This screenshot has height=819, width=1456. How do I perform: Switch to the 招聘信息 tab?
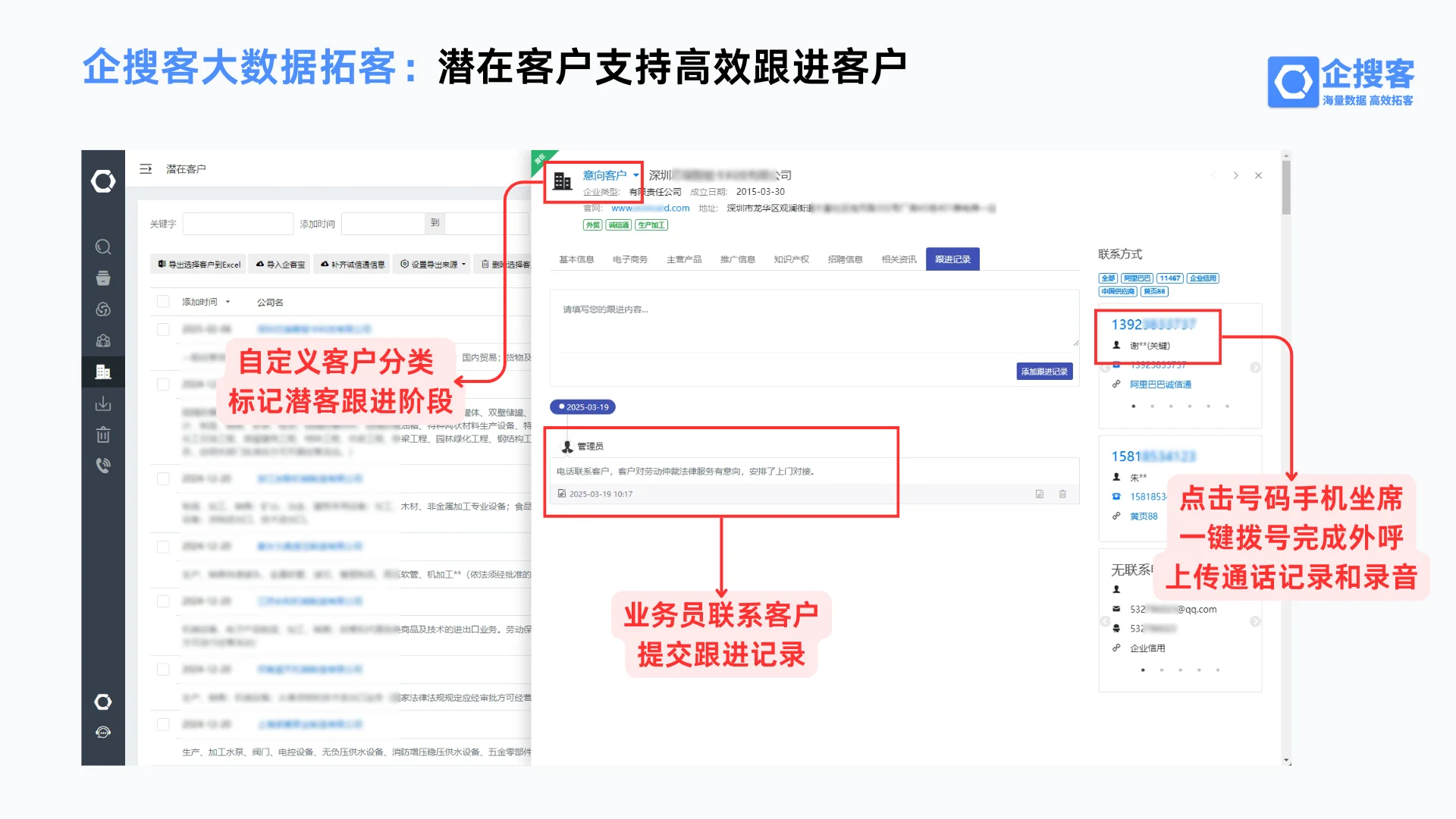click(x=846, y=259)
